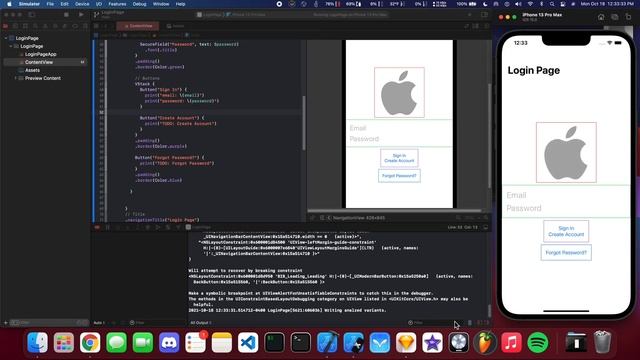The image size is (640, 360).
Task: Click the code editor vertical scrollbar
Action: (x=304, y=123)
